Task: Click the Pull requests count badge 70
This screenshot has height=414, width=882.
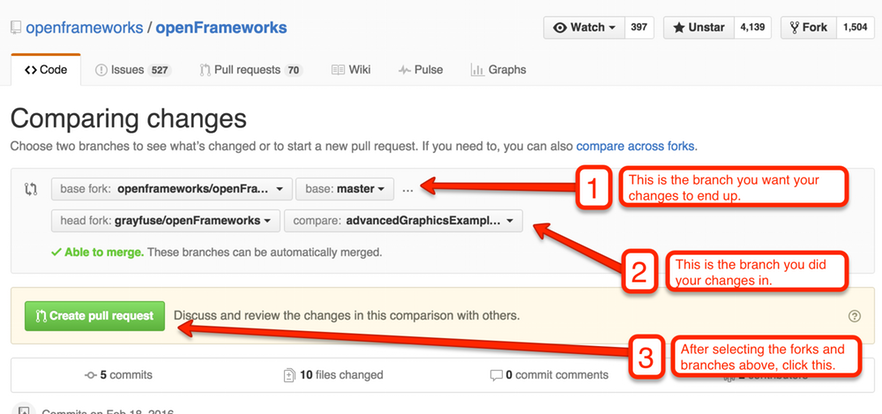Action: pos(293,70)
